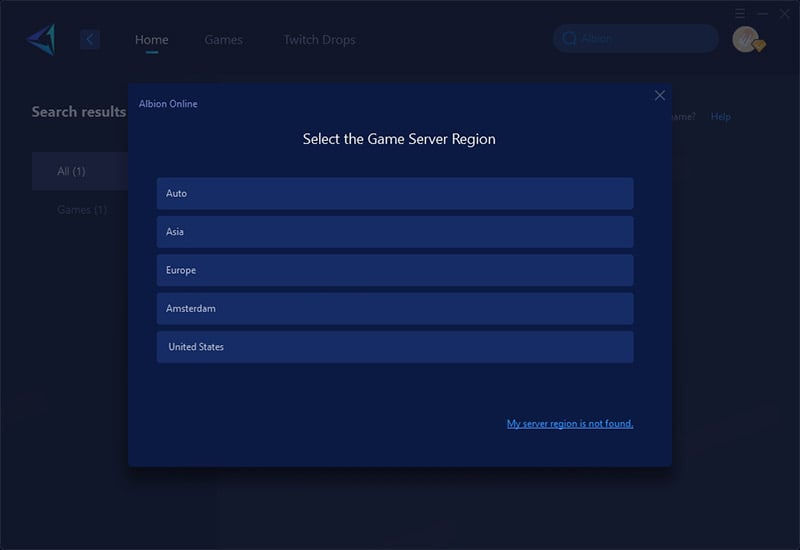Open the hamburger menu icon
800x550 pixels.
(x=740, y=14)
